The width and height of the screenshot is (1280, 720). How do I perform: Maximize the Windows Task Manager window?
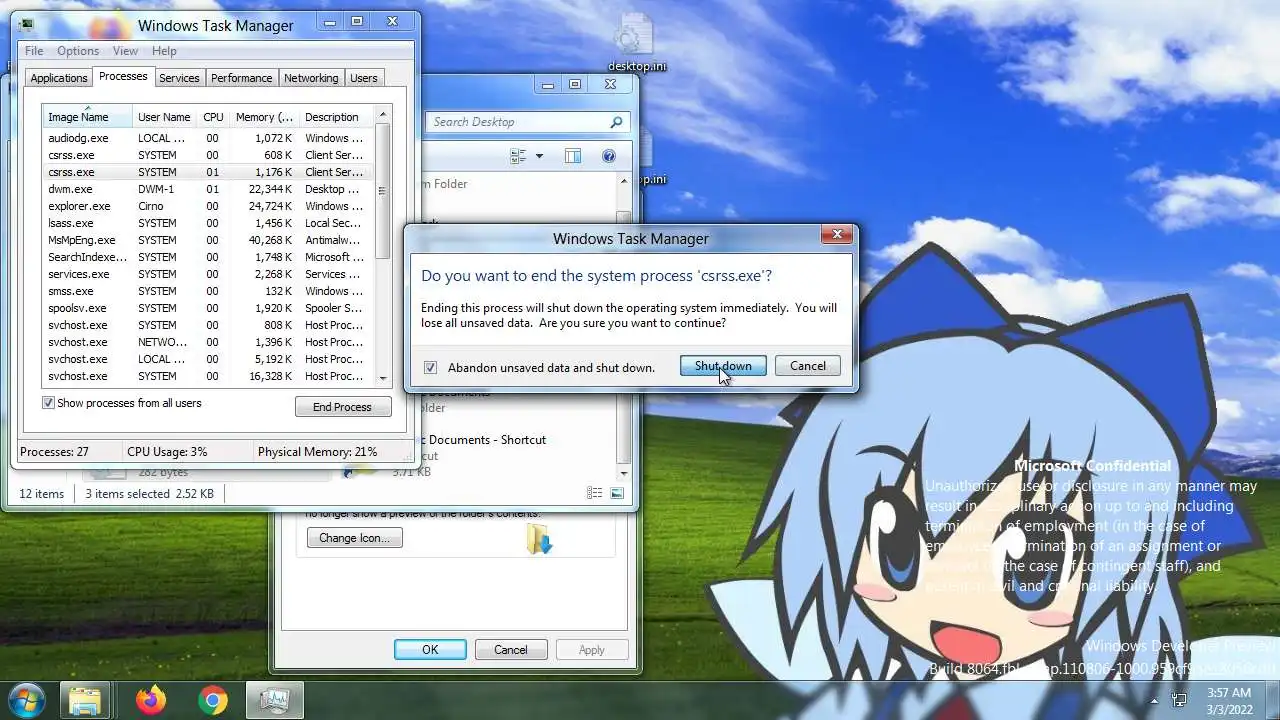point(357,21)
